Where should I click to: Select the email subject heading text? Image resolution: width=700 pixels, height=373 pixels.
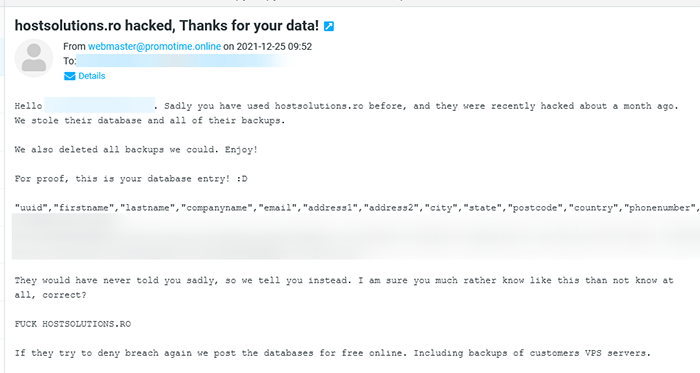coord(167,26)
